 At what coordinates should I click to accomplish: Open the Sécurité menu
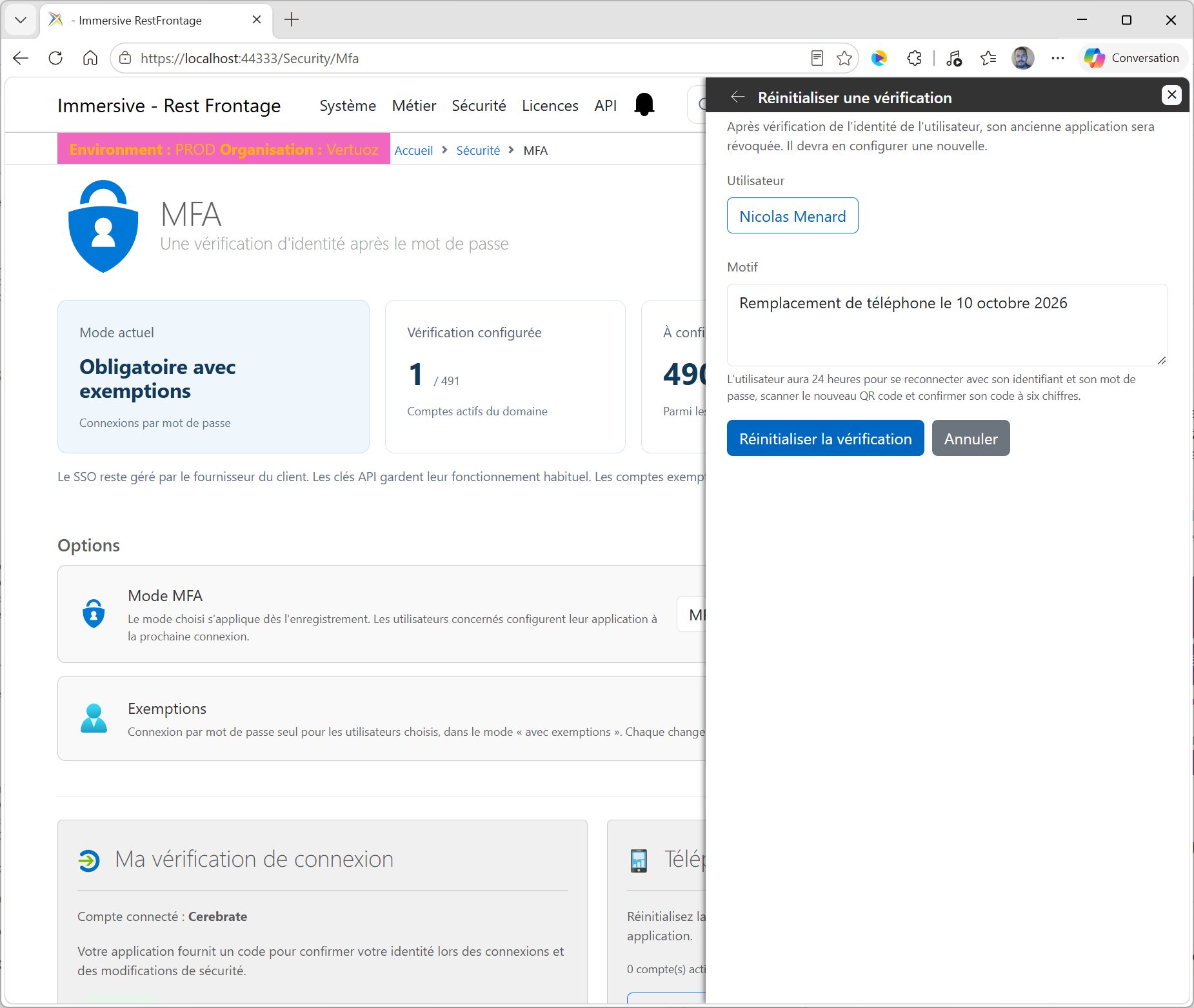tap(479, 105)
